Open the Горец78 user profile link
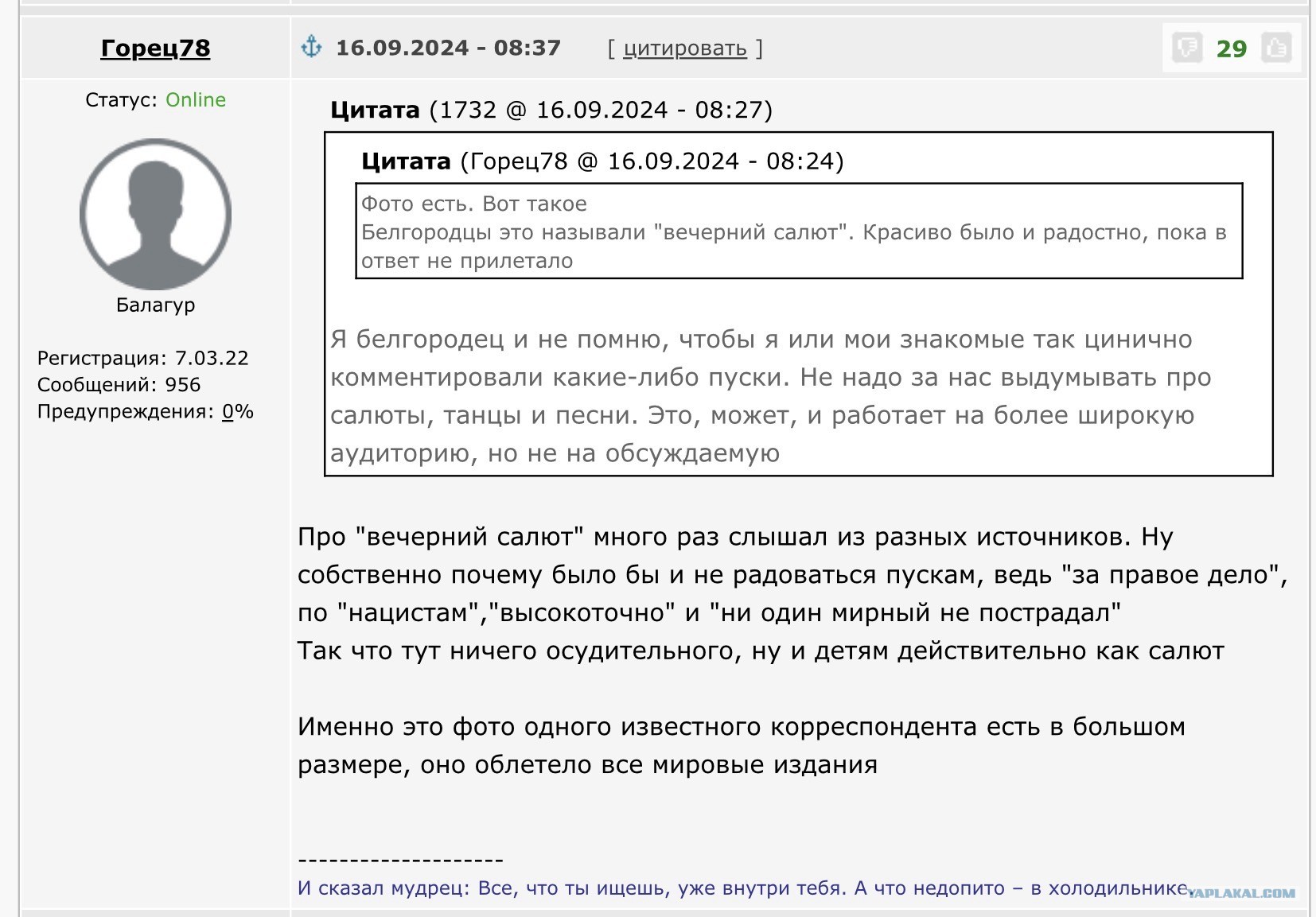Viewport: 1316px width, 917px height. [x=155, y=48]
